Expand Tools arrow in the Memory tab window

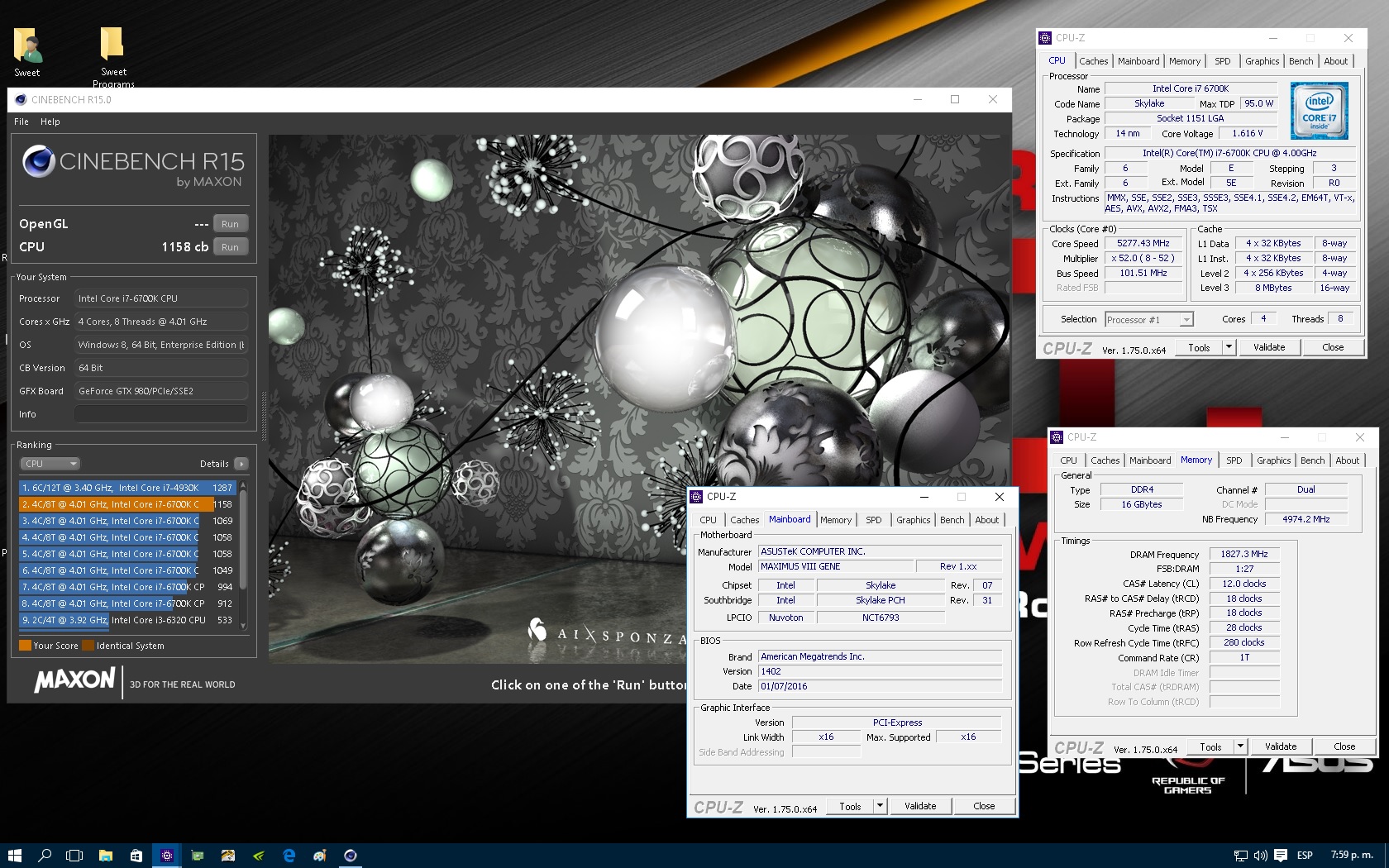[1241, 746]
